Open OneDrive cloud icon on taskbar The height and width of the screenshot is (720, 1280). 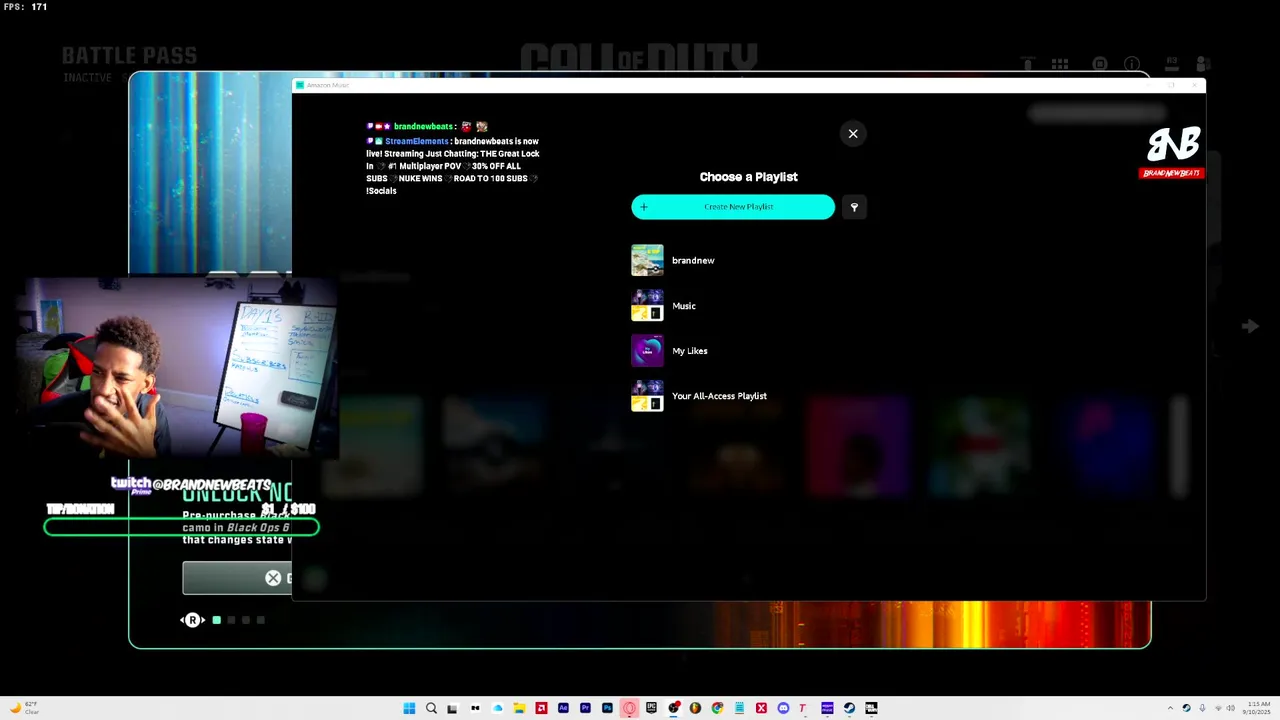pyautogui.click(x=497, y=708)
